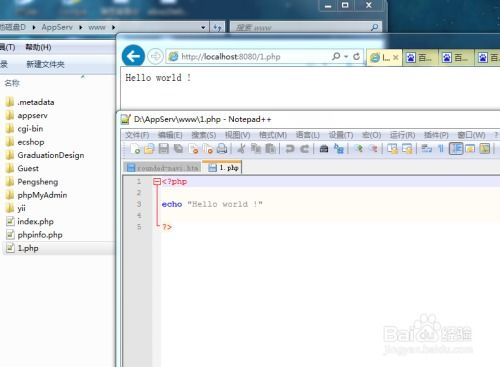Viewport: 500px width, 367px height.
Task: Undo last edit with toolbar Undo arrow
Action: coord(290,149)
